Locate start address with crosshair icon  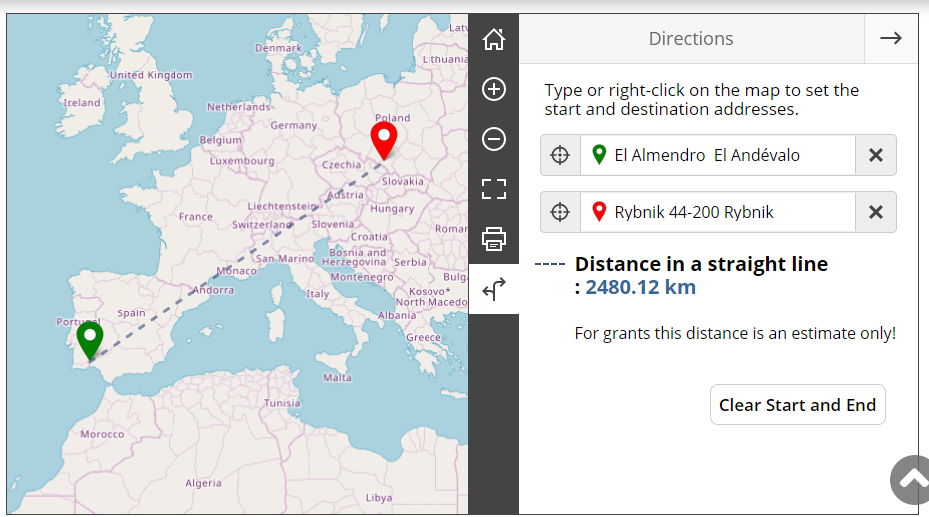[561, 155]
